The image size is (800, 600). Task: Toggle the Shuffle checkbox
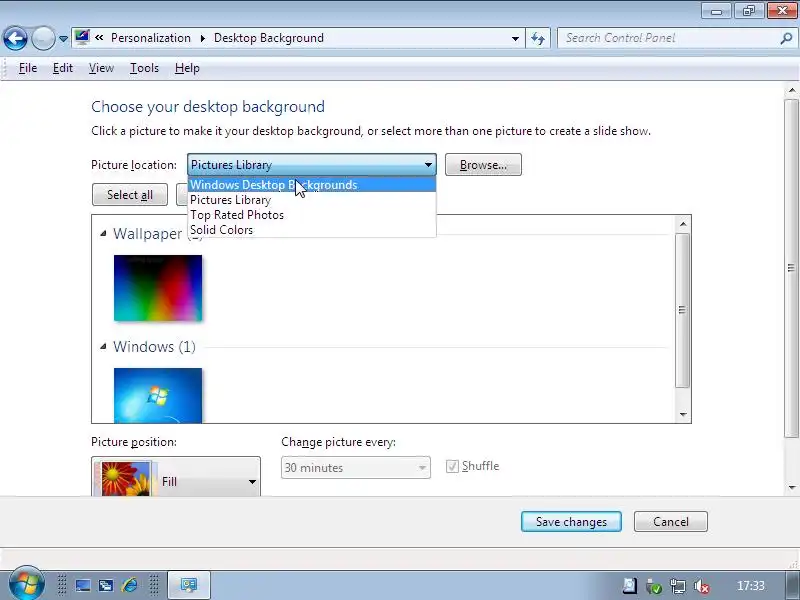452,466
